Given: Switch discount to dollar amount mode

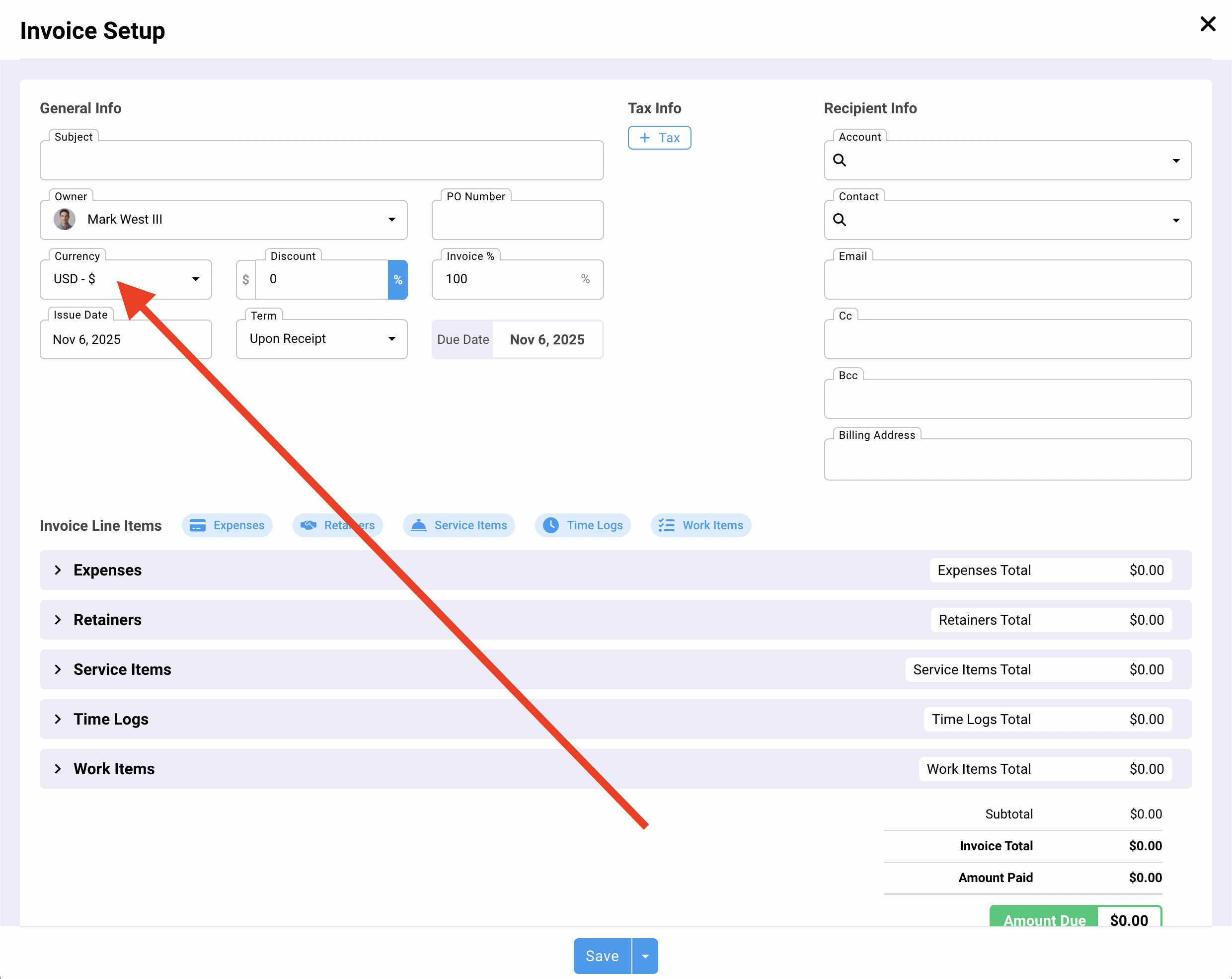Looking at the screenshot, I should click(x=246, y=279).
